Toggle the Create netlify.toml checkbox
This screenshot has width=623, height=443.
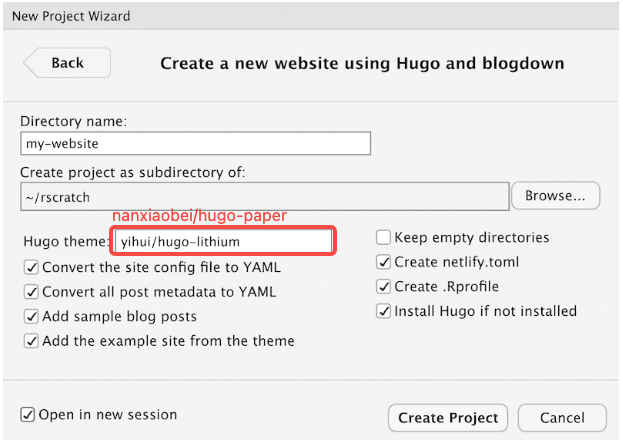(383, 262)
